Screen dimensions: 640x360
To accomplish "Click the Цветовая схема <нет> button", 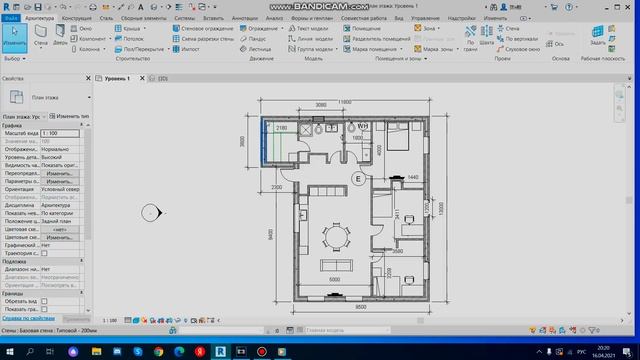I will (60, 229).
